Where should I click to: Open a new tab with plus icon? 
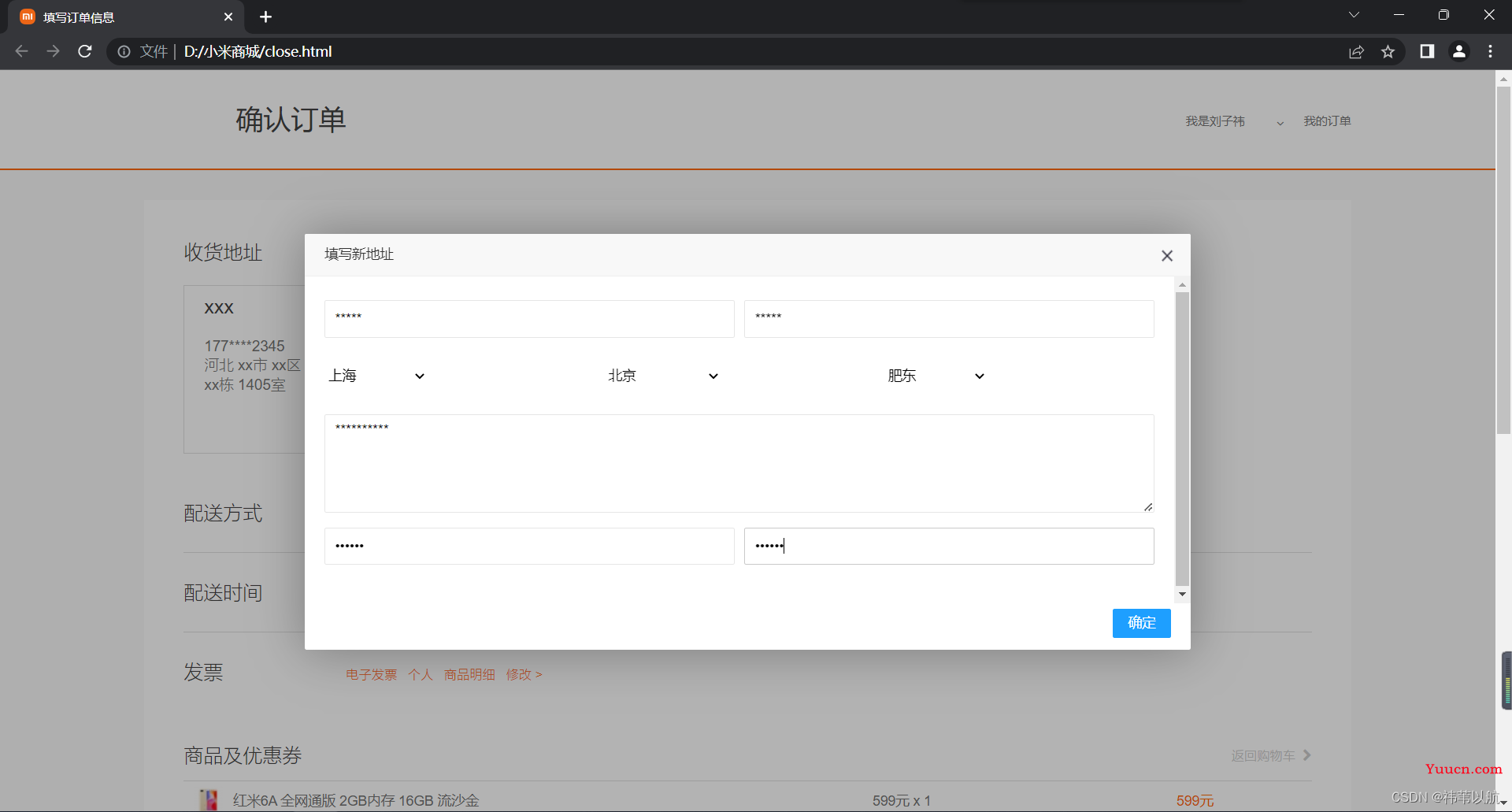click(266, 17)
